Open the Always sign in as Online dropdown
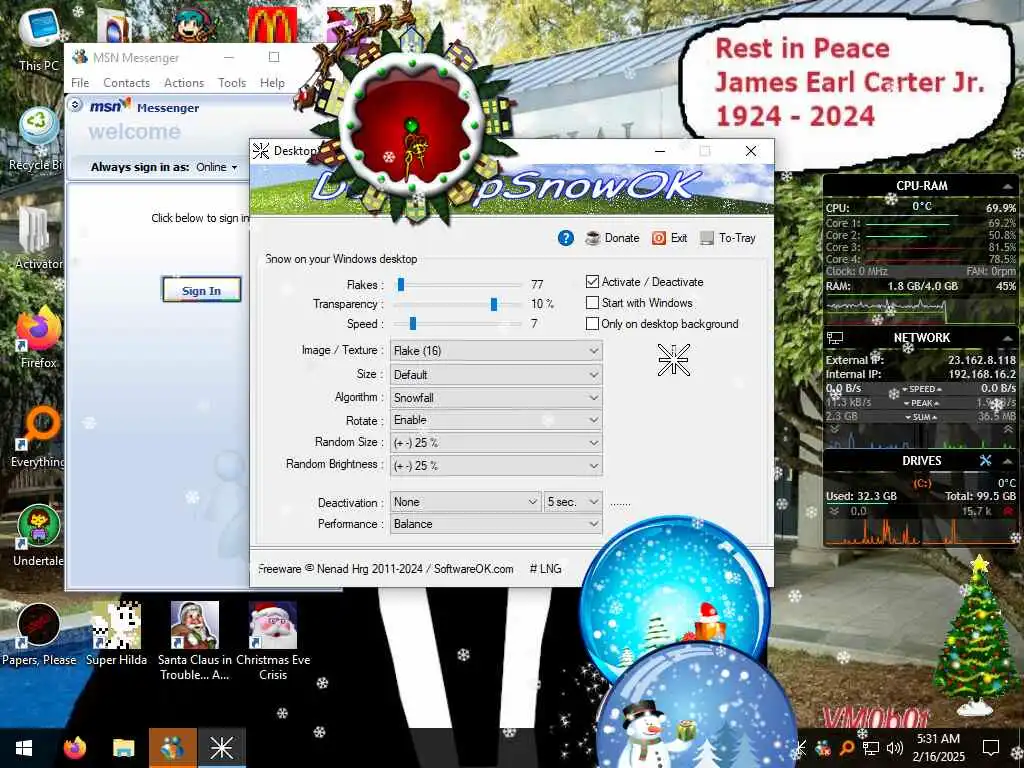 217,167
